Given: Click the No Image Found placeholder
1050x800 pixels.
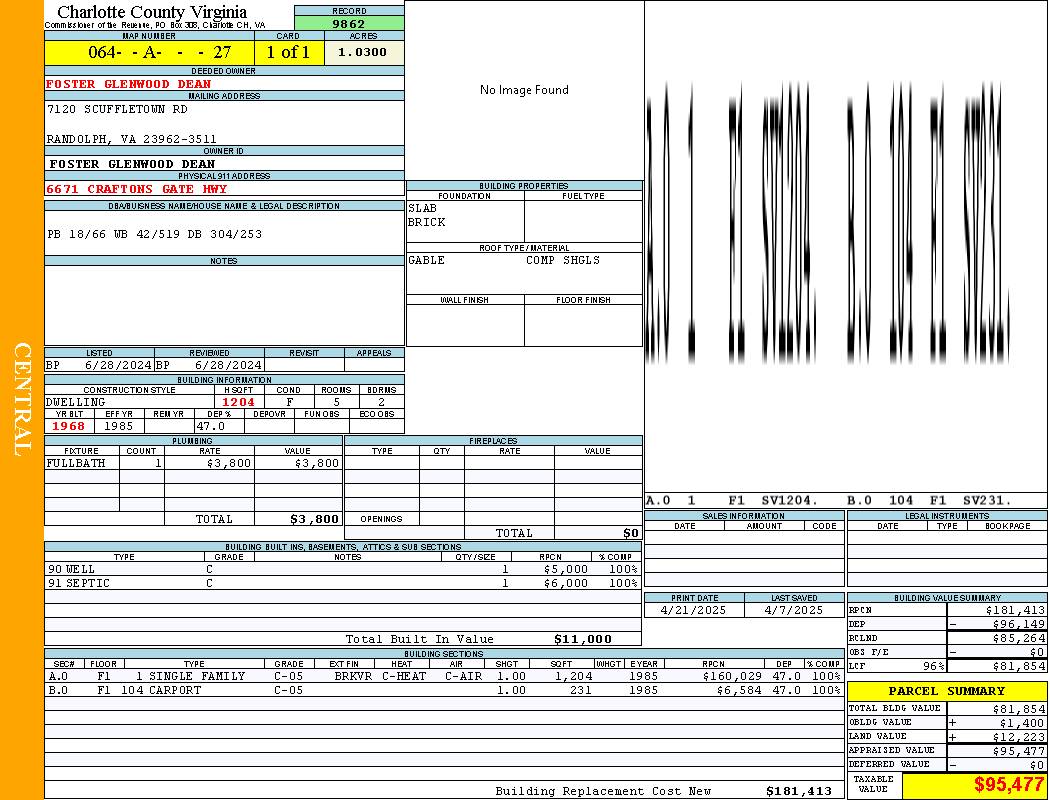Looking at the screenshot, I should 524,90.
